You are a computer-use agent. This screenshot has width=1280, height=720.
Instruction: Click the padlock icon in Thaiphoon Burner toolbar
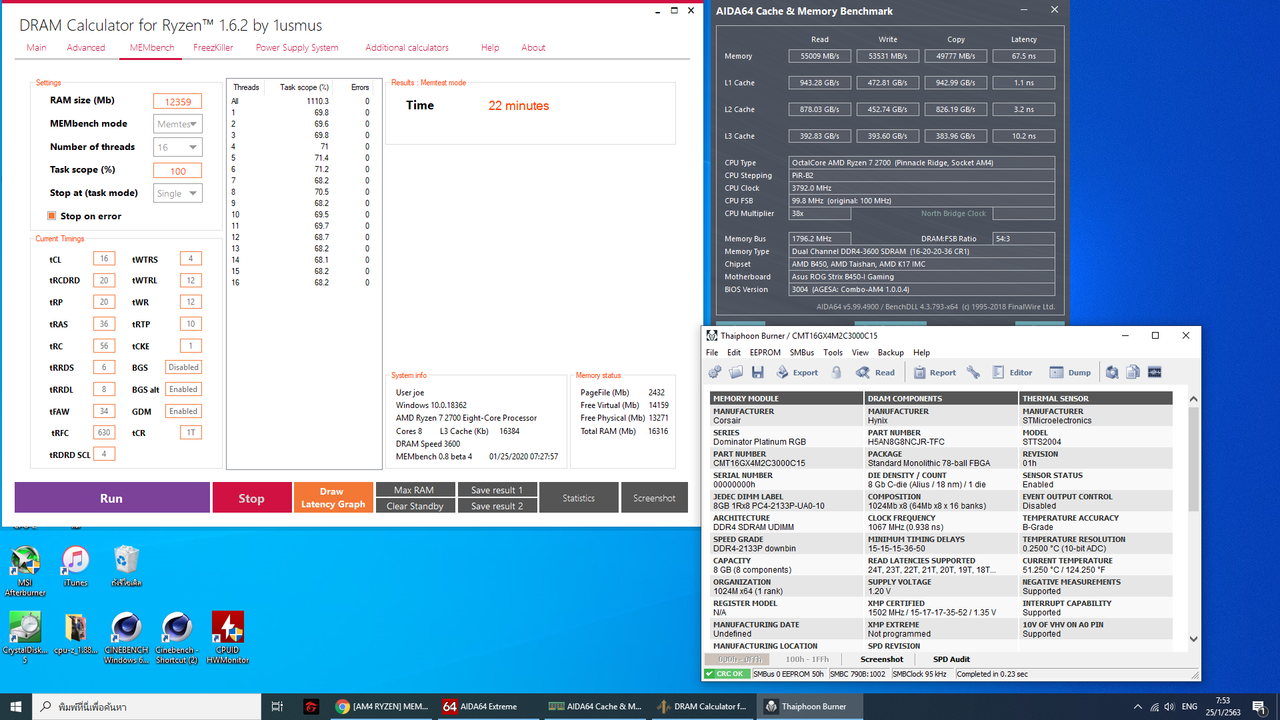[x=837, y=372]
